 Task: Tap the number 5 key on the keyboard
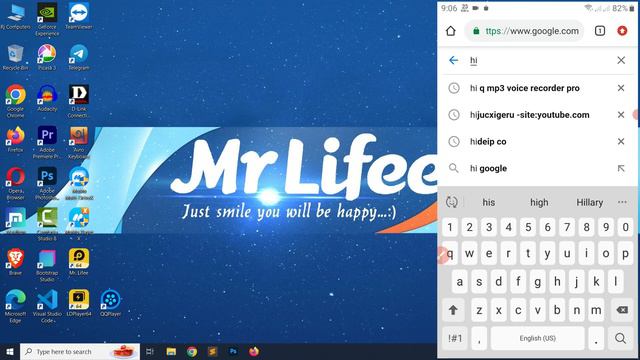[x=528, y=227]
